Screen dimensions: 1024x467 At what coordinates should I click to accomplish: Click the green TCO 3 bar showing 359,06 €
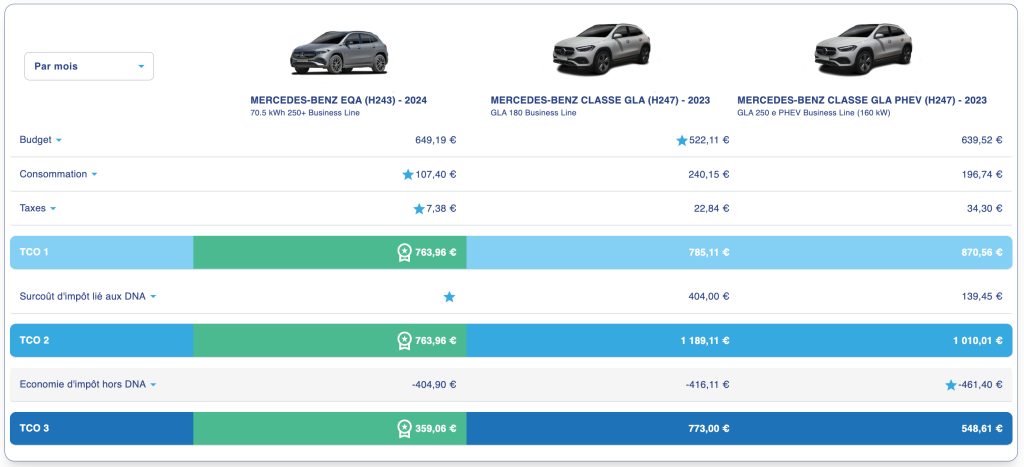[329, 428]
